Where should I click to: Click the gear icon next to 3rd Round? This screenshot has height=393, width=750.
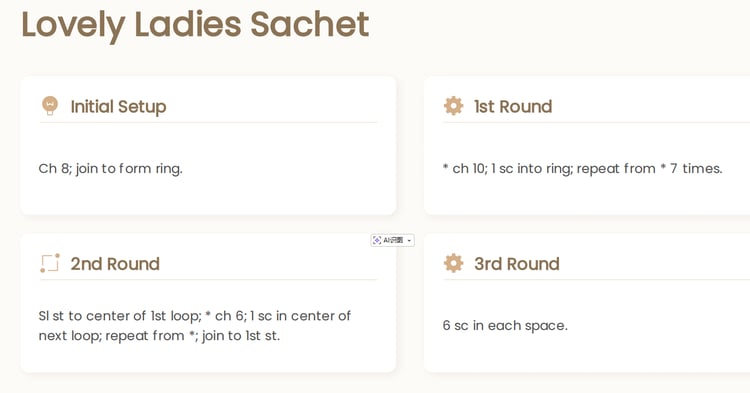tap(453, 263)
